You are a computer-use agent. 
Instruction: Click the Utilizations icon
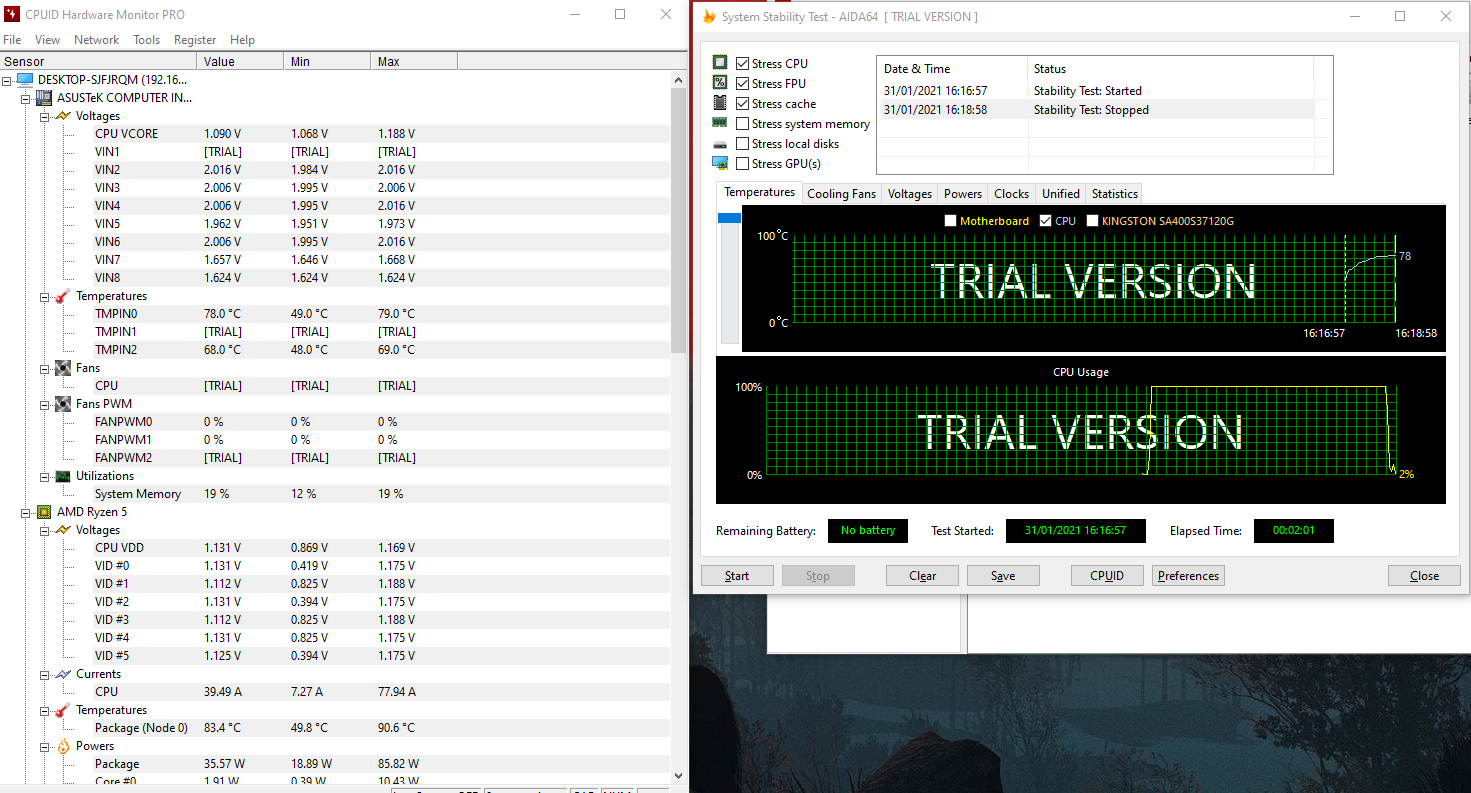63,476
